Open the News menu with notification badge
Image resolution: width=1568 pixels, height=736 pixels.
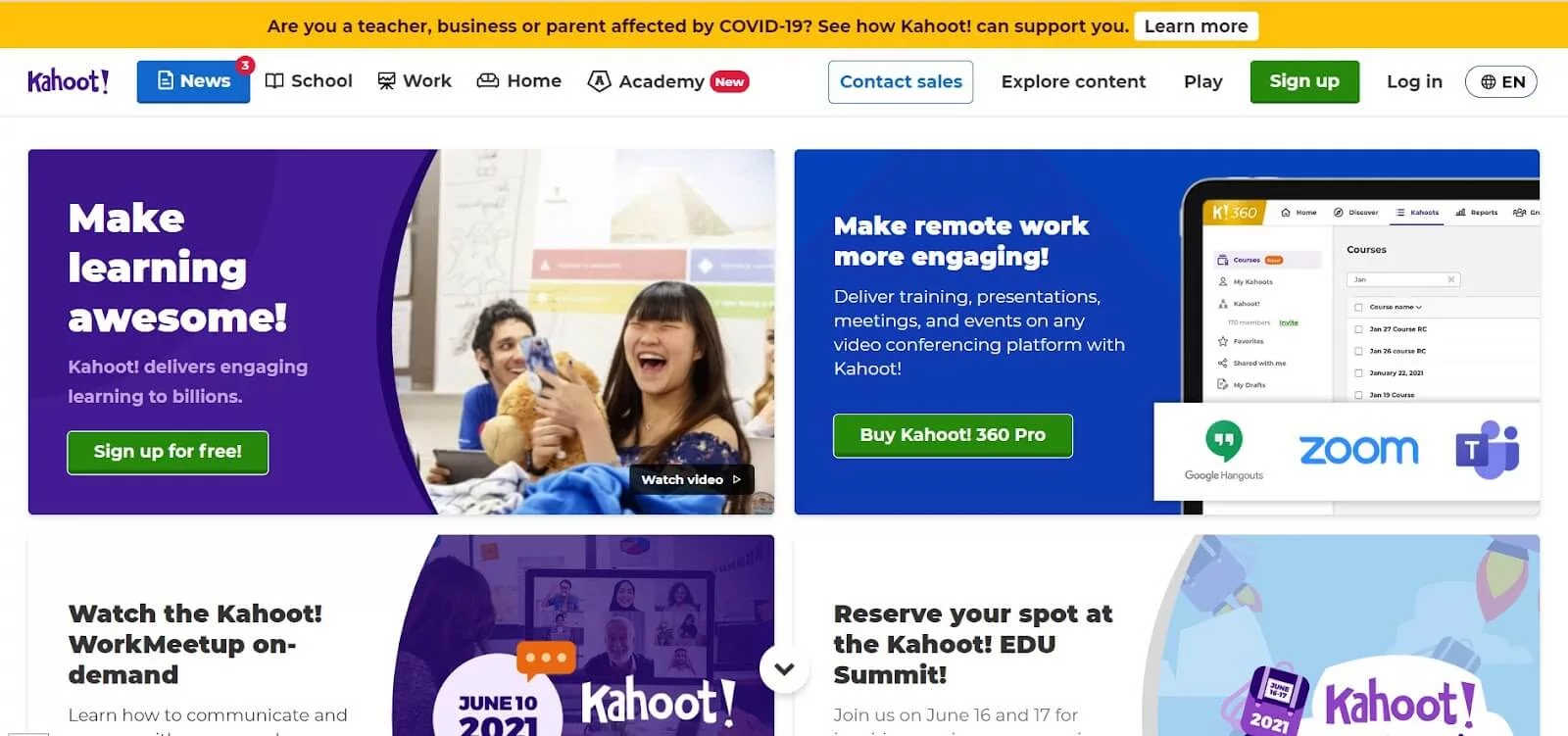coord(193,81)
